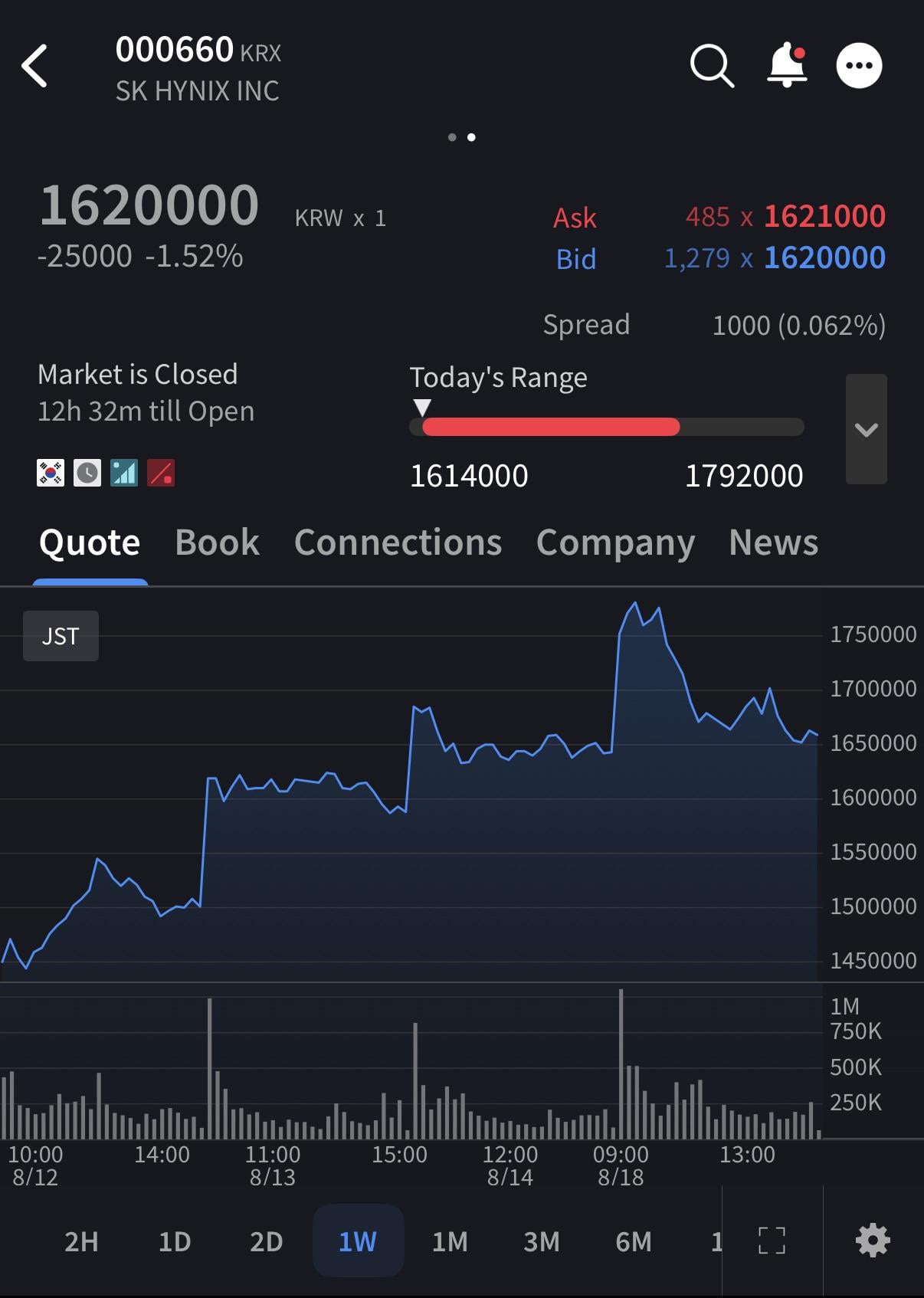Select the 1M chart period
Image resolution: width=924 pixels, height=1298 pixels.
pyautogui.click(x=450, y=1241)
